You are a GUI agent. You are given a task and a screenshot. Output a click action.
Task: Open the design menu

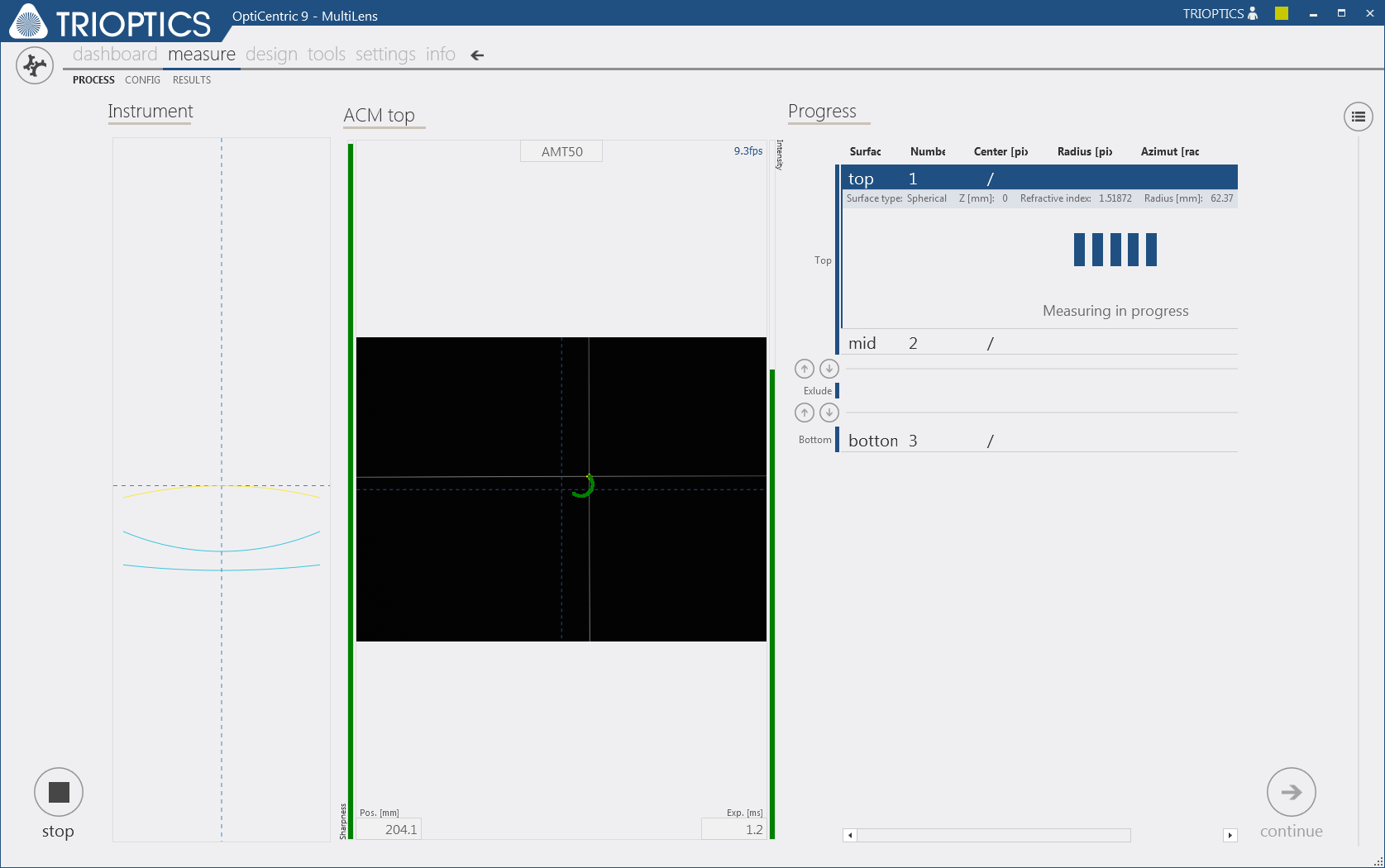[271, 55]
